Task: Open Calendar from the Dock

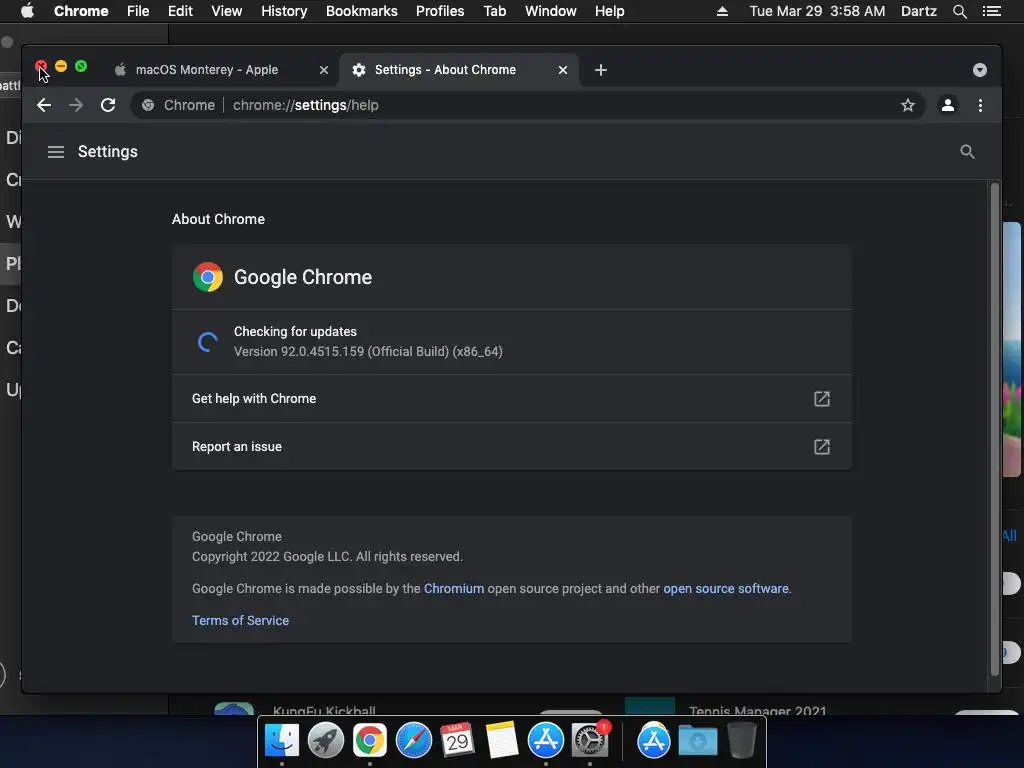Action: point(457,741)
